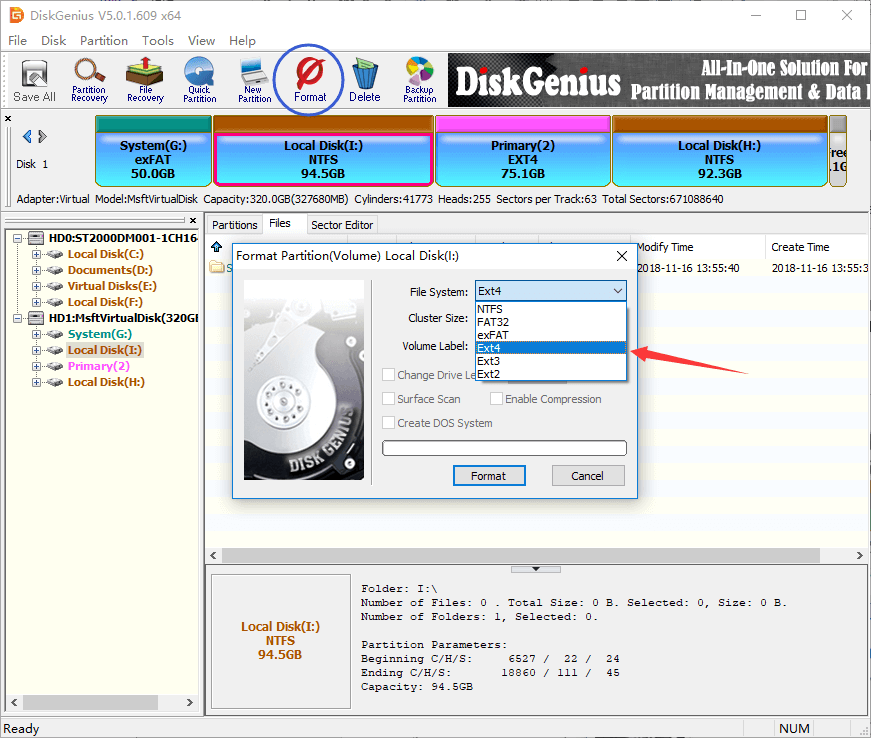Switch to the Sector Editor tab

[341, 225]
